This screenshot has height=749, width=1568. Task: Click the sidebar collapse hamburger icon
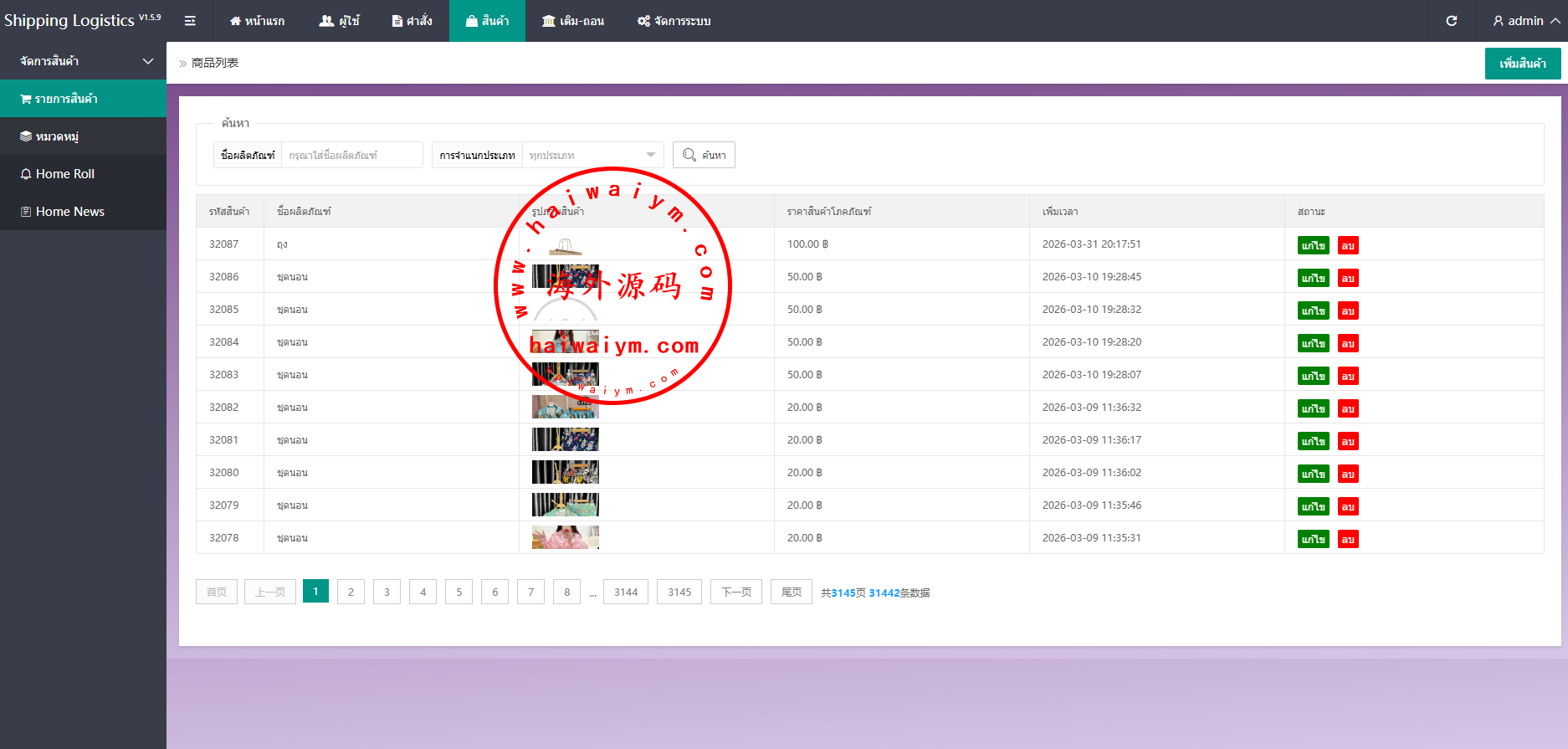pos(190,21)
